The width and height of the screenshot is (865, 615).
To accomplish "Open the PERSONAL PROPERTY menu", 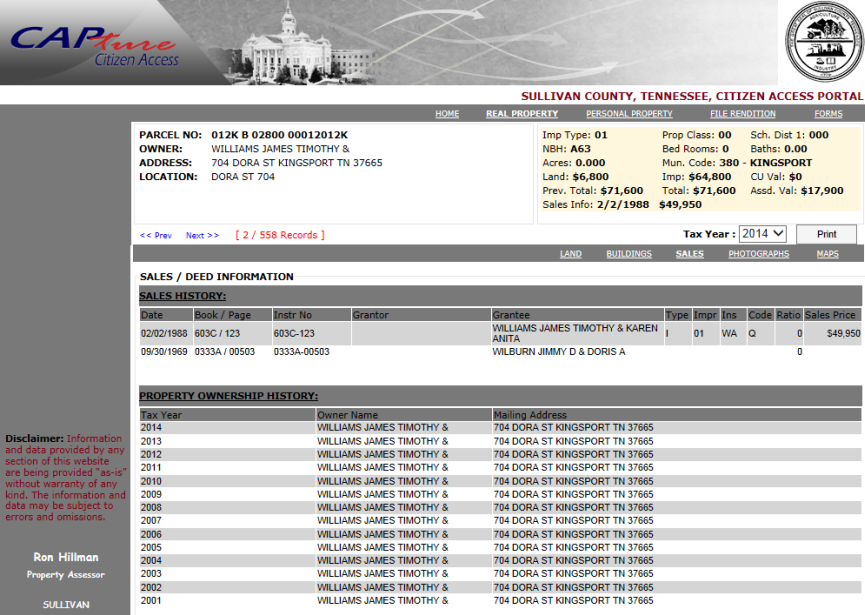I will tap(629, 114).
